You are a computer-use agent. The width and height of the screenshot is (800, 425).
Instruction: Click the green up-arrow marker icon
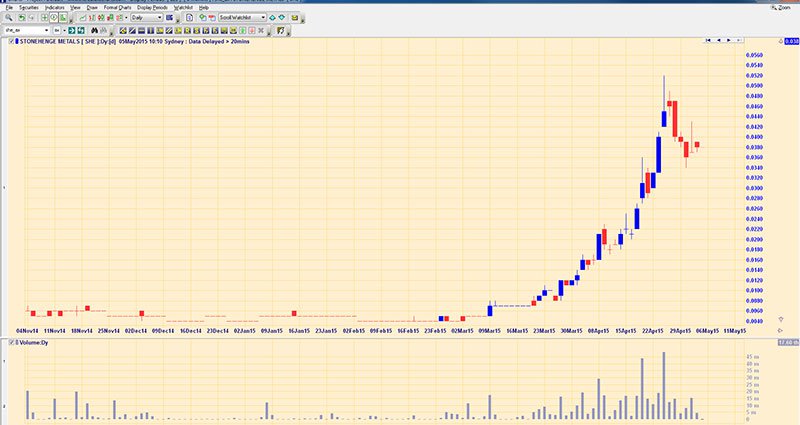pos(242,30)
